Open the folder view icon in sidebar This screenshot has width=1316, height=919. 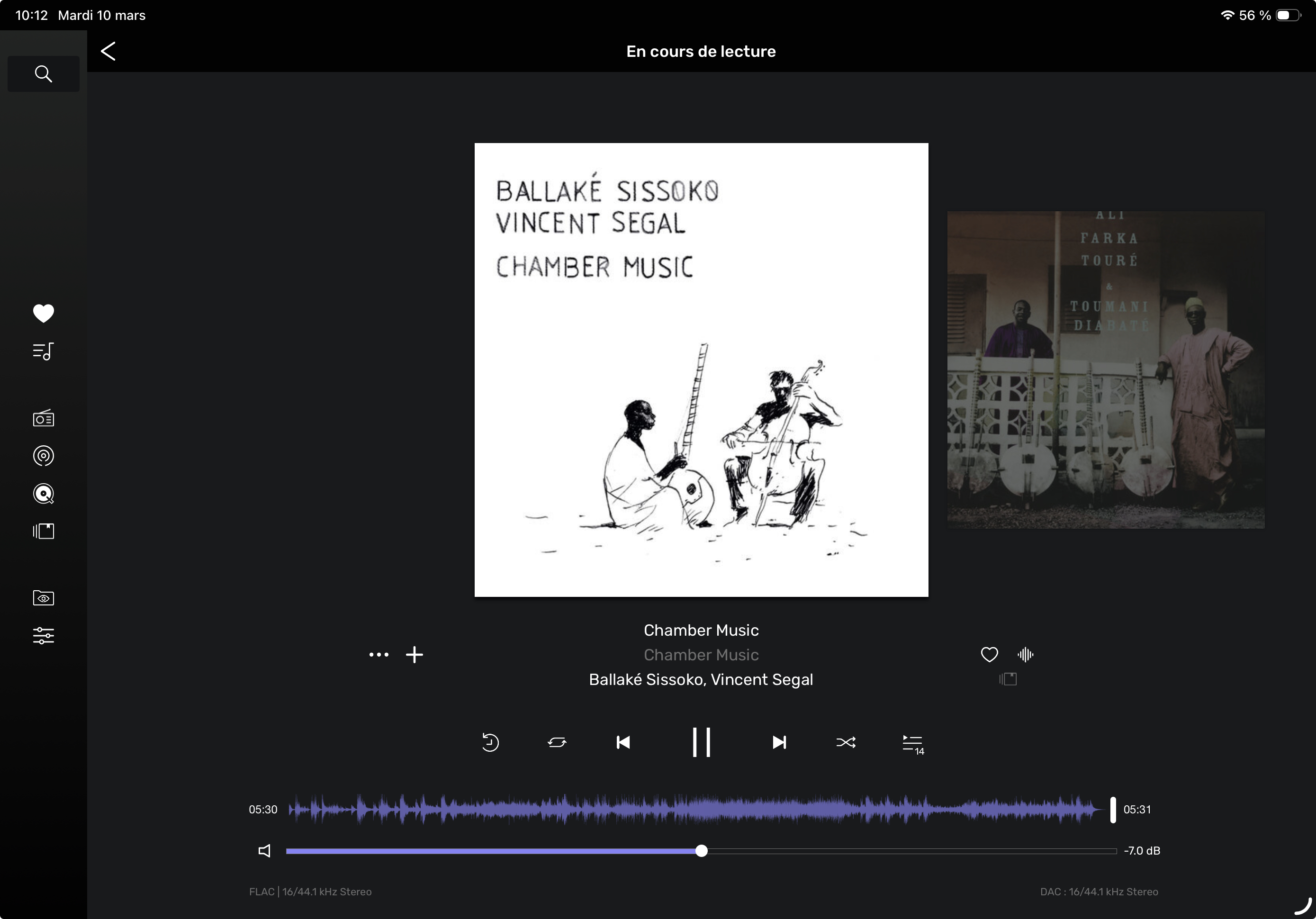[x=43, y=598]
